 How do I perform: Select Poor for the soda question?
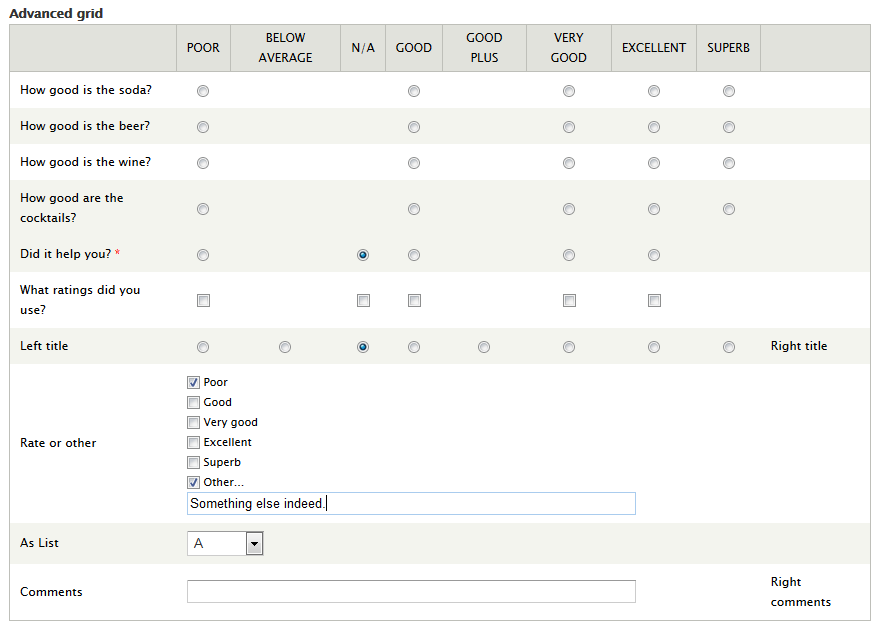pyautogui.click(x=203, y=91)
